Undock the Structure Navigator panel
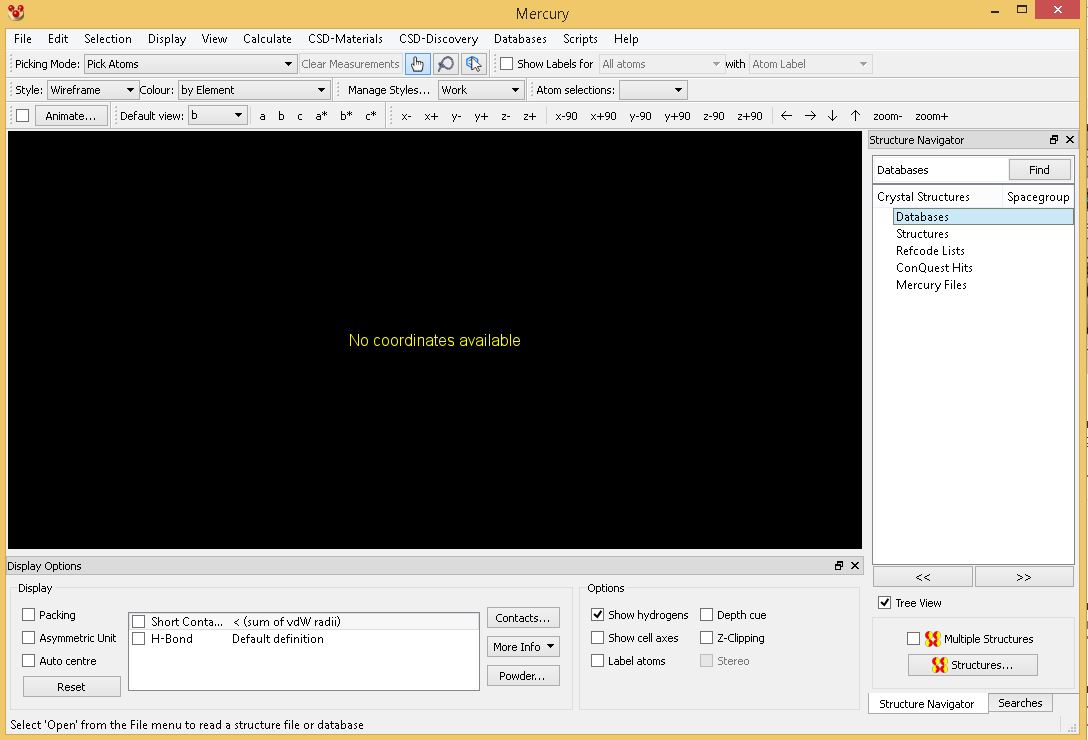 pos(1054,140)
